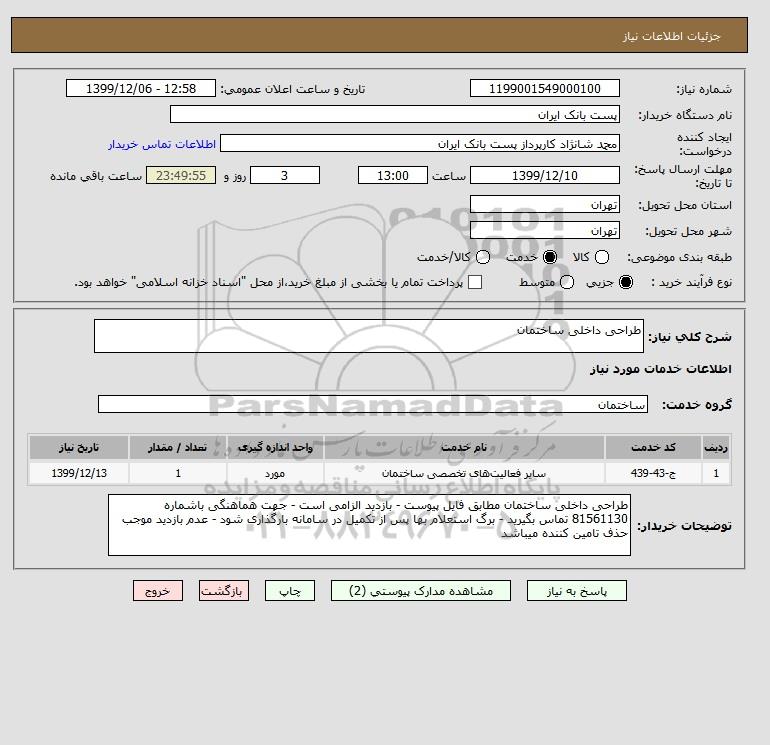Viewport: 770px width, 745px height.
Task: Click the پاسخ به نیاز button
Action: (577, 591)
